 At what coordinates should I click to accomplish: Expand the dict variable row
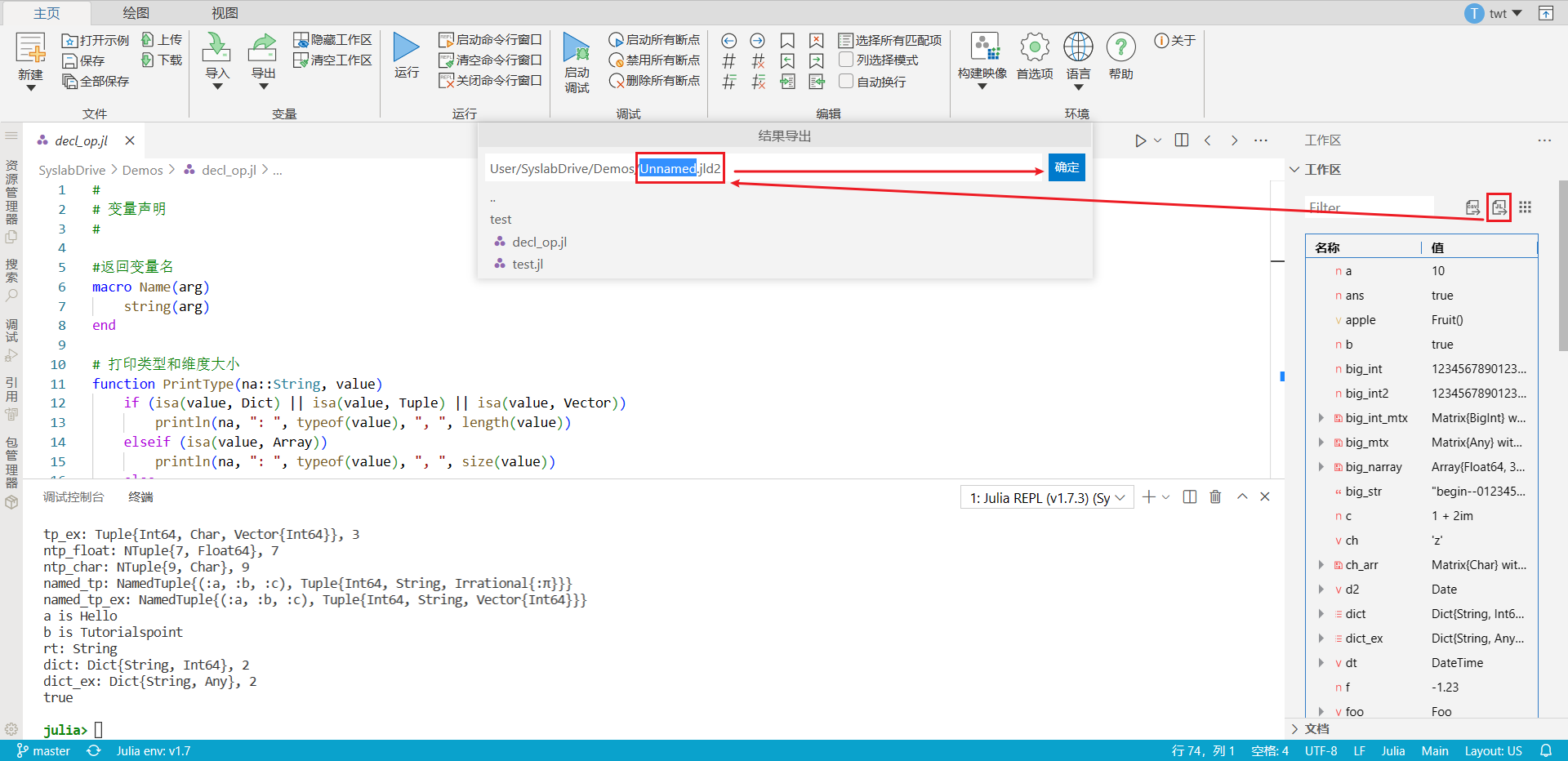pyautogui.click(x=1321, y=614)
